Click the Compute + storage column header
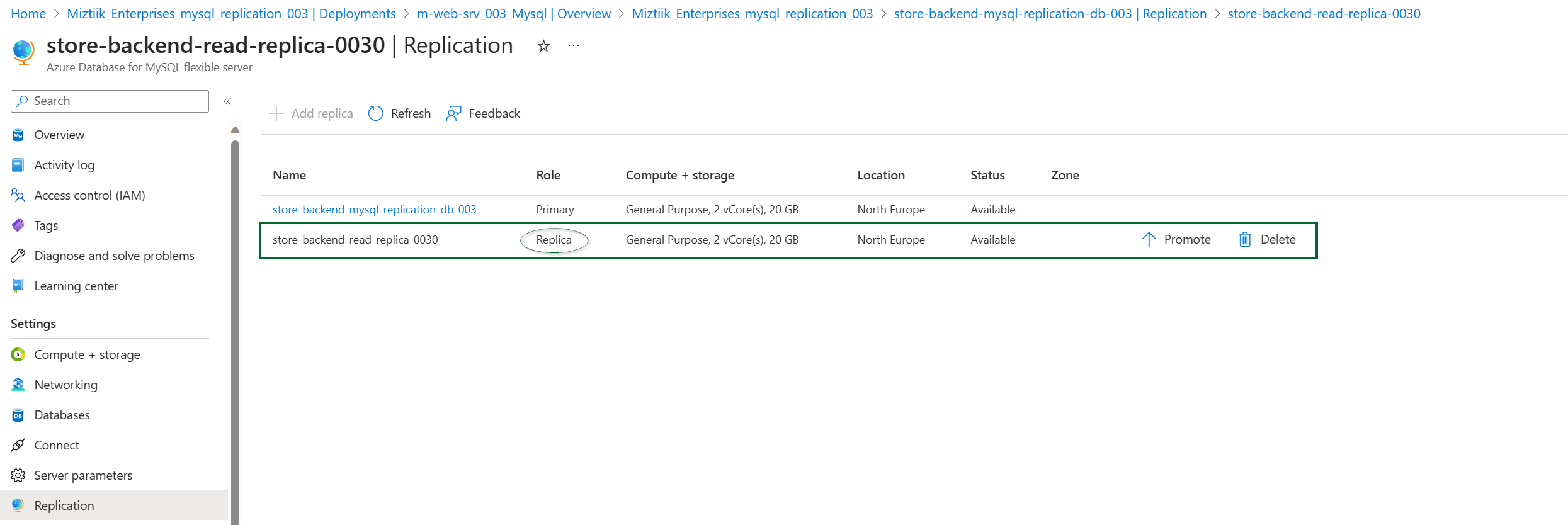 point(679,175)
